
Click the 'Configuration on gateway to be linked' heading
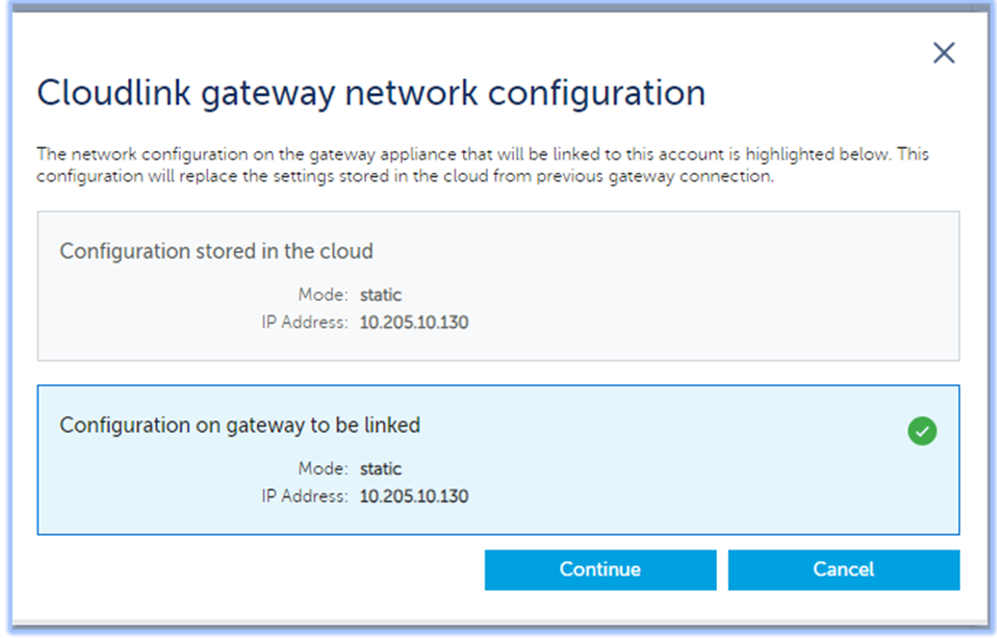click(240, 425)
